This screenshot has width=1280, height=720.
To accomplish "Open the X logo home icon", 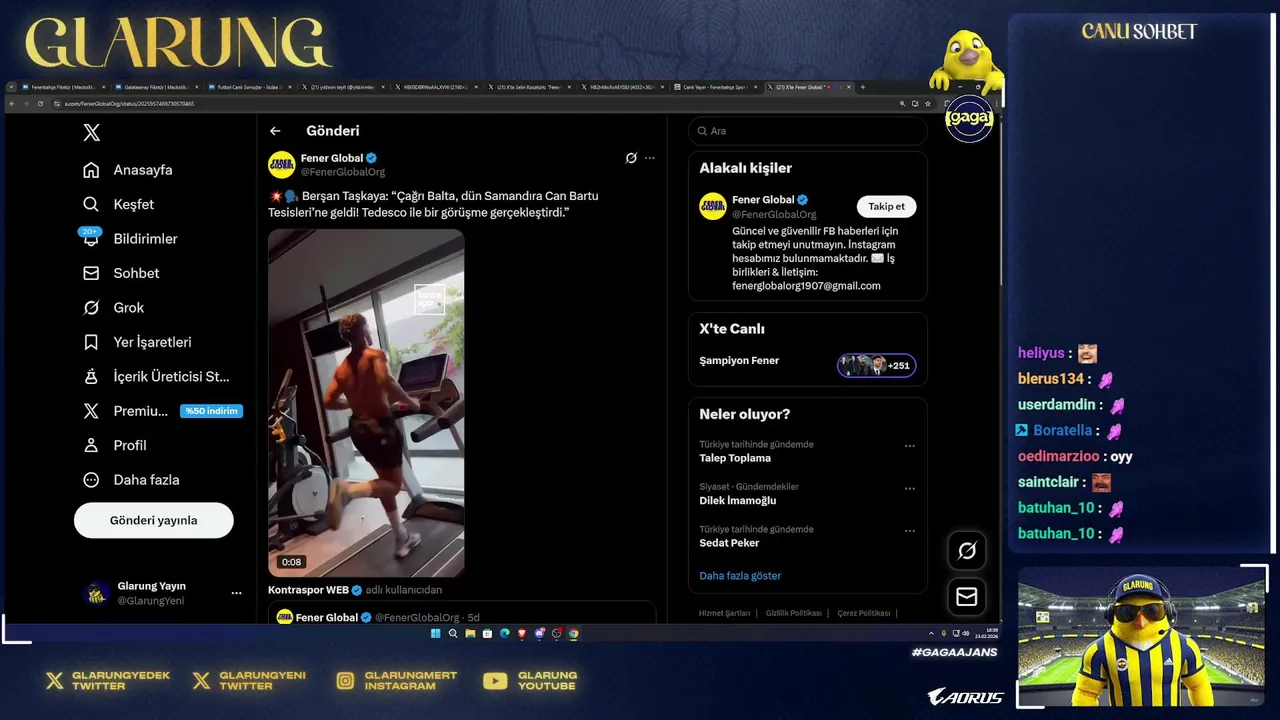I will coord(92,132).
